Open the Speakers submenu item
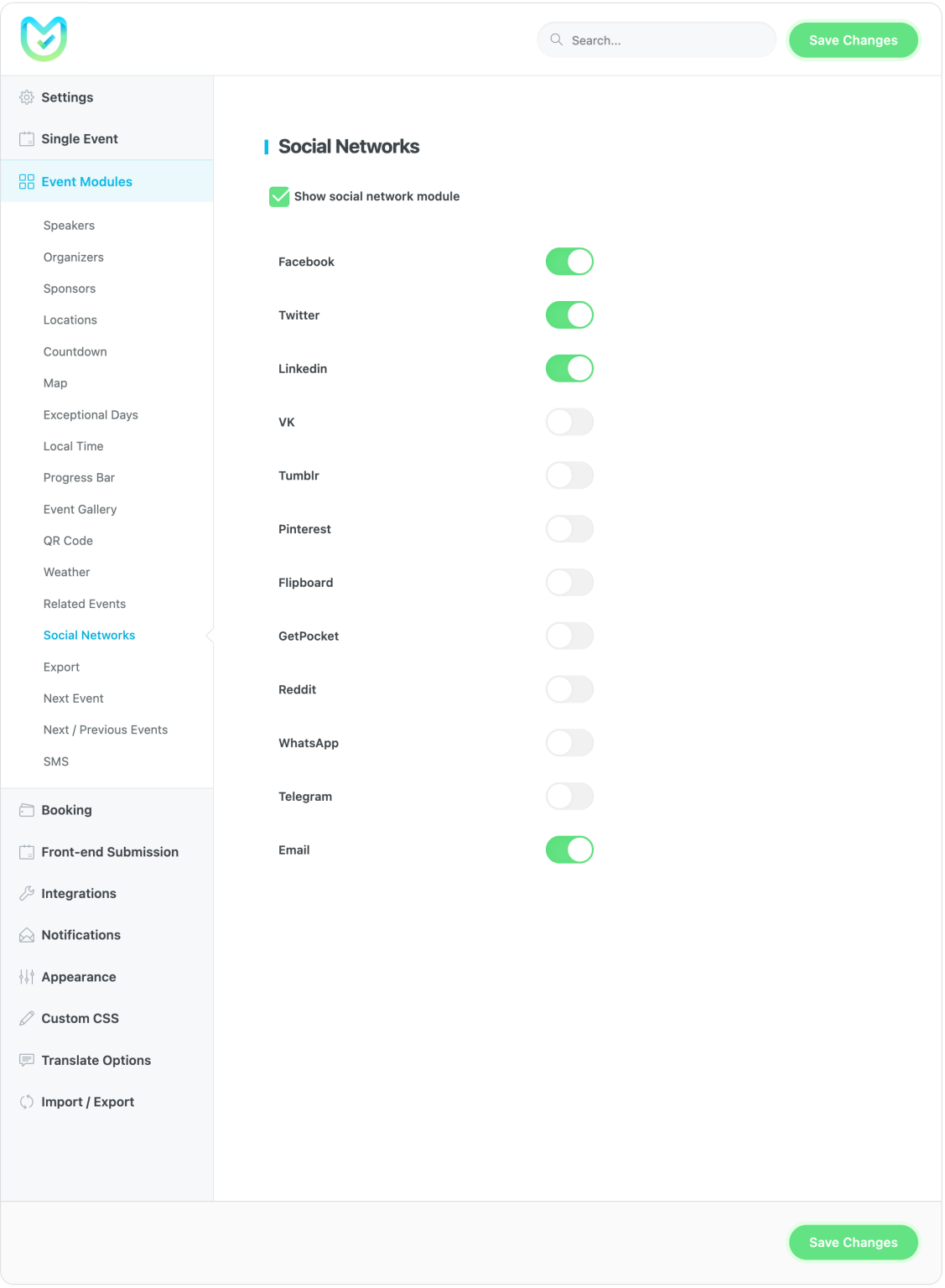The image size is (945, 1288). (x=69, y=226)
